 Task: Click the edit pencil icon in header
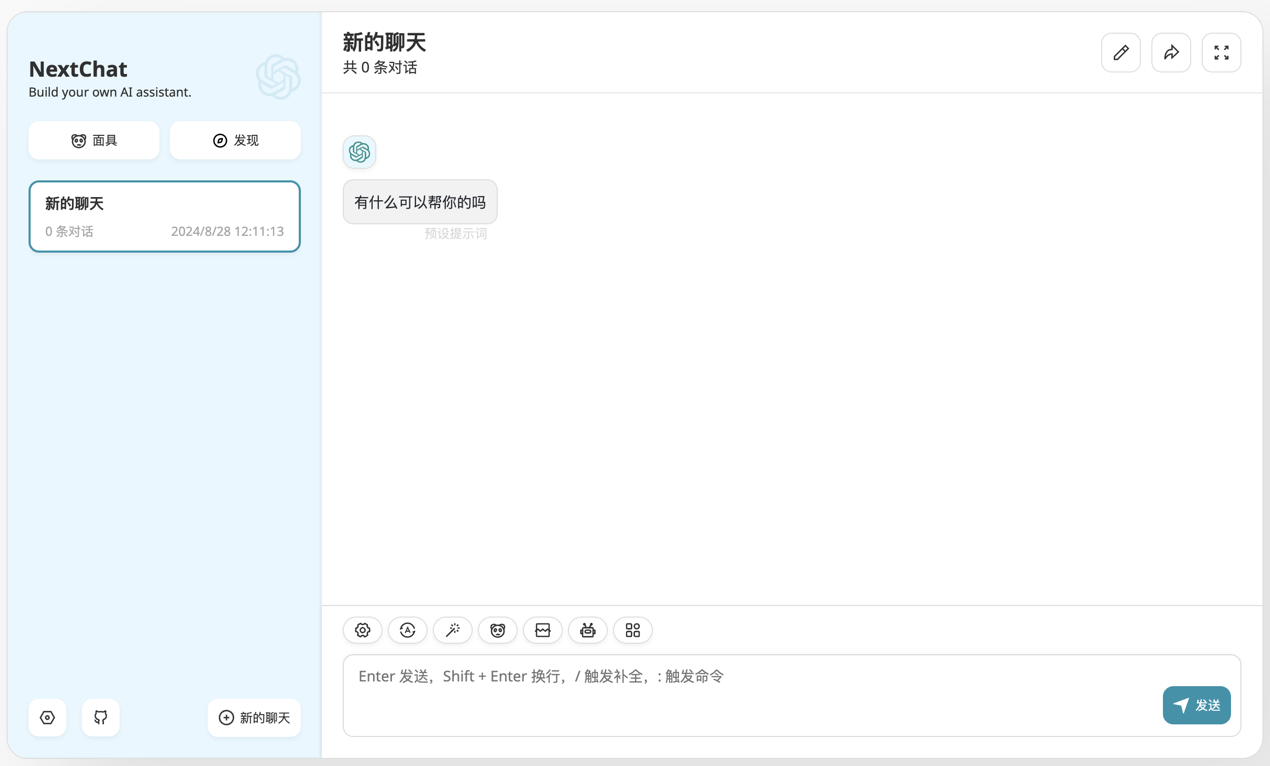tap(1121, 53)
